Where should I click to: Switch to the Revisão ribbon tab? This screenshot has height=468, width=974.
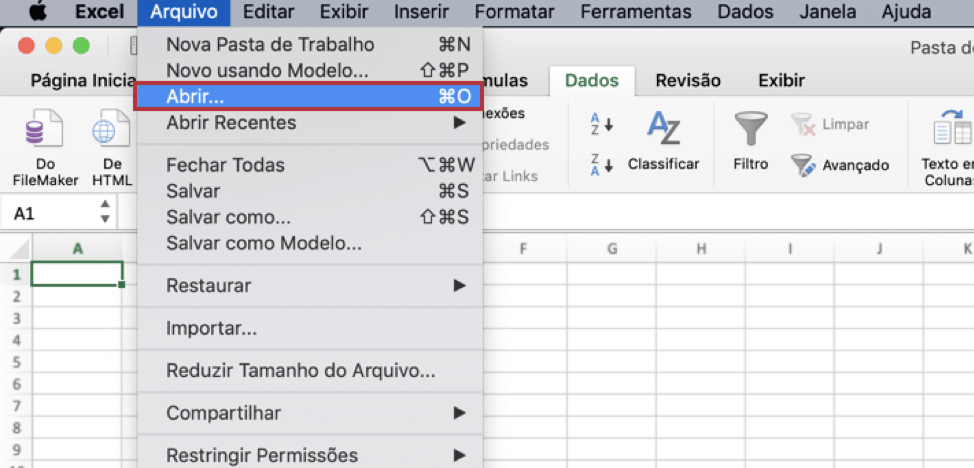687,81
